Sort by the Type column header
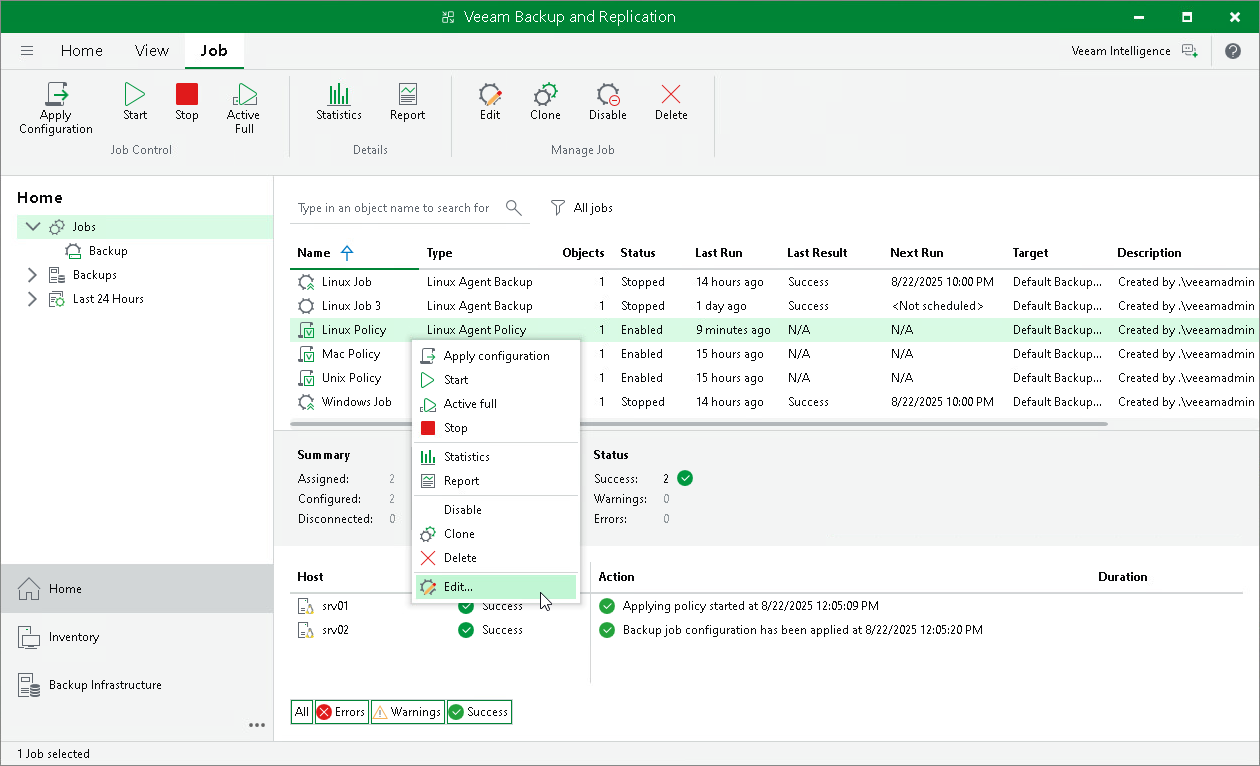 pos(439,253)
